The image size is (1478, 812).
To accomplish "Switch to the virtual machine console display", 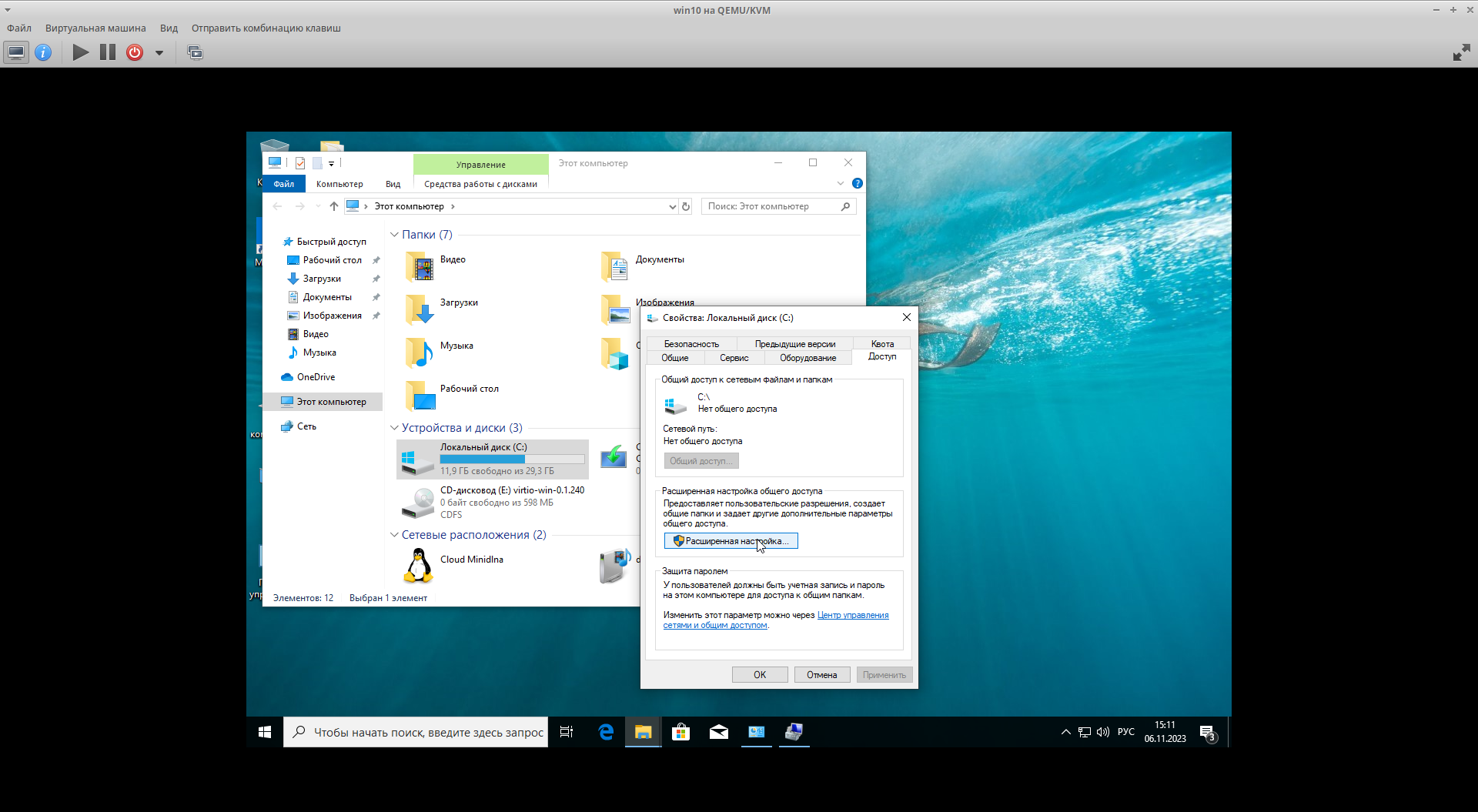I will click(x=15, y=52).
